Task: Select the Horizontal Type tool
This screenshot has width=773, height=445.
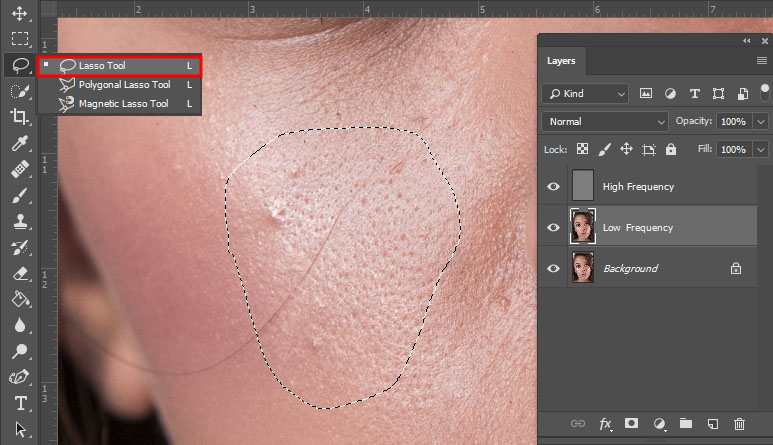Action: (x=19, y=403)
